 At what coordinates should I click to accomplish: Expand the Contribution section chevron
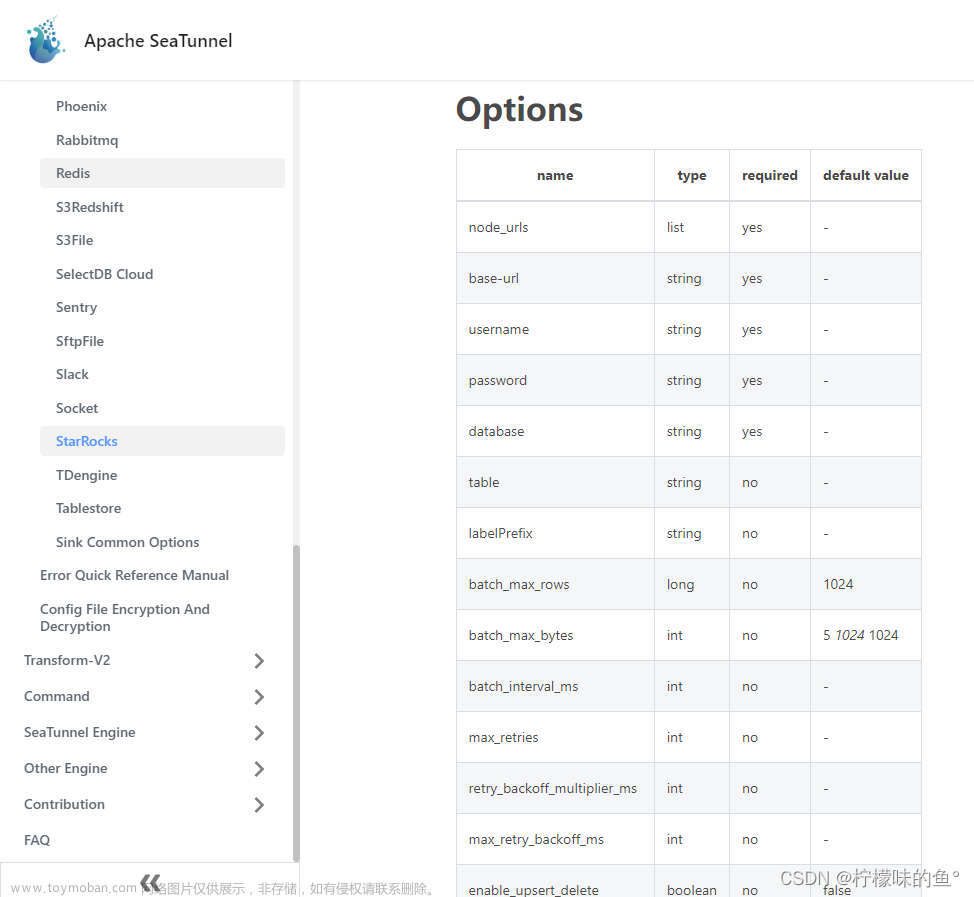point(259,805)
